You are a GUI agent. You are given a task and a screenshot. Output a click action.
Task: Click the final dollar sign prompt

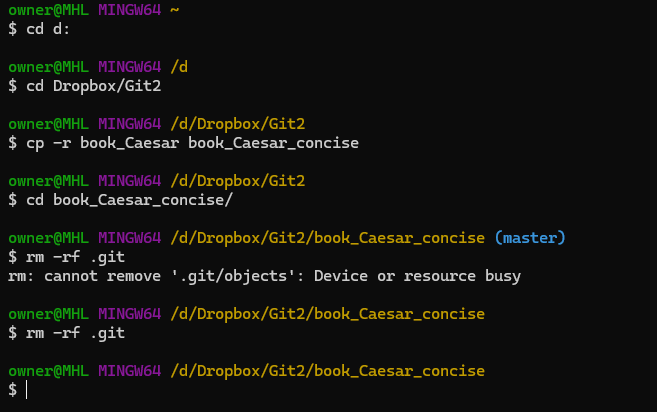[x=13, y=390]
